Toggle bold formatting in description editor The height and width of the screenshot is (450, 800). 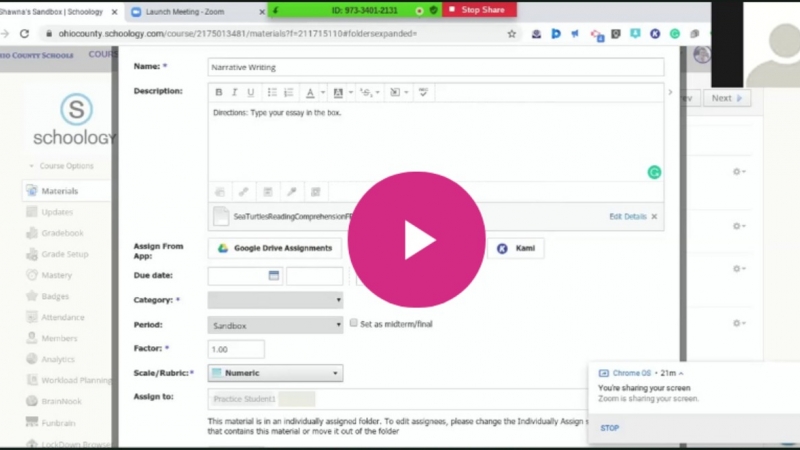[x=219, y=92]
